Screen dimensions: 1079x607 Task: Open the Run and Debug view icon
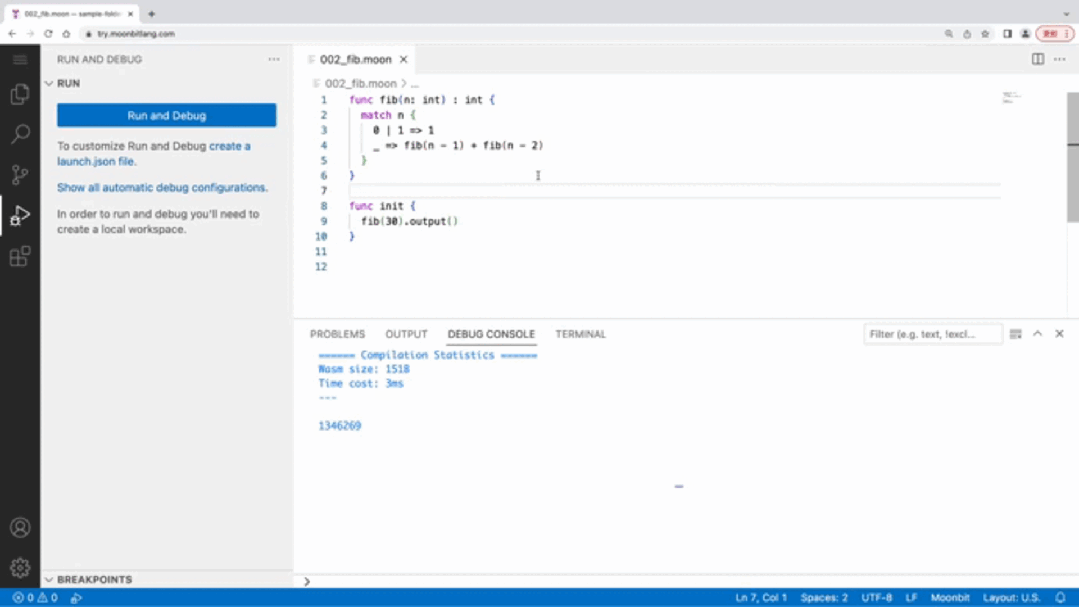click(x=20, y=215)
